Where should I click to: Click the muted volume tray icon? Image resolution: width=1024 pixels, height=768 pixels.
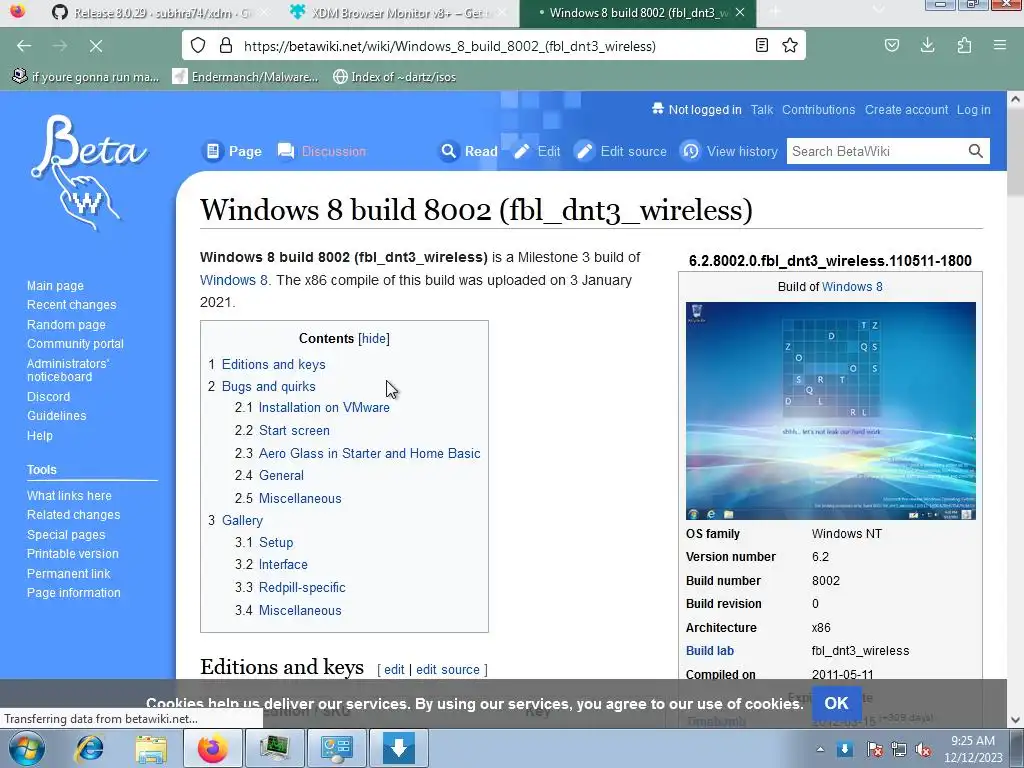(923, 749)
